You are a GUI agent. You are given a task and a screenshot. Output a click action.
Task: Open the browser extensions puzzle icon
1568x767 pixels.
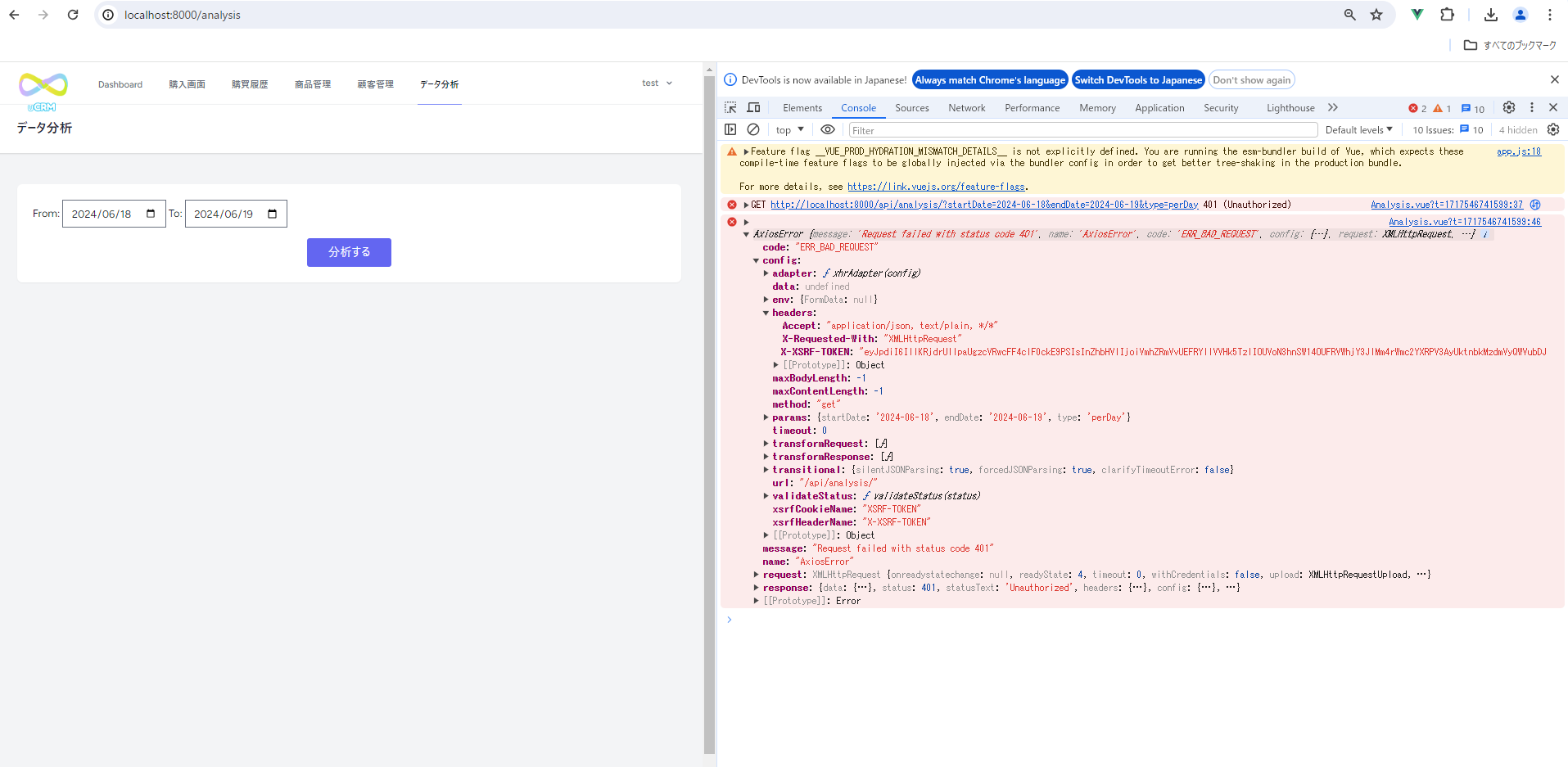point(1447,15)
